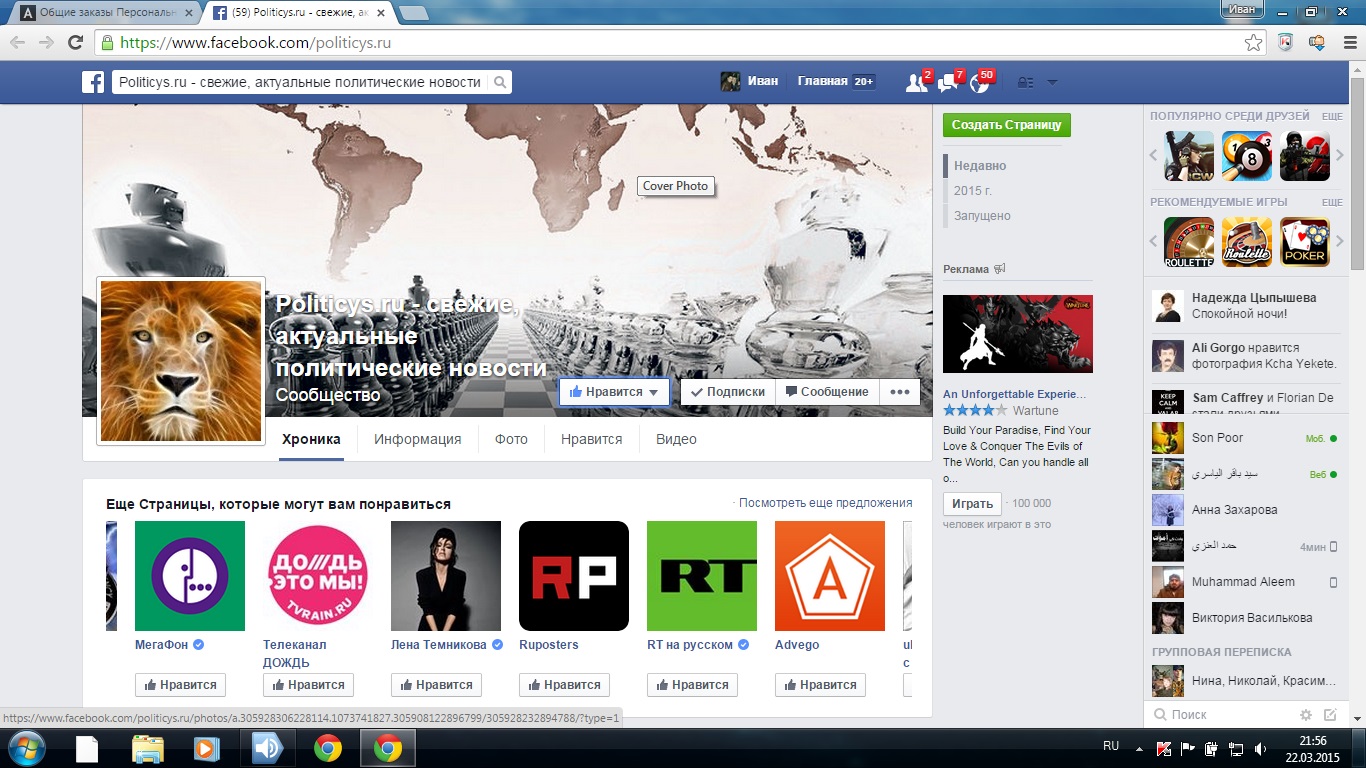Switch to the Информация tab
The height and width of the screenshot is (768, 1366).
pyautogui.click(x=418, y=439)
